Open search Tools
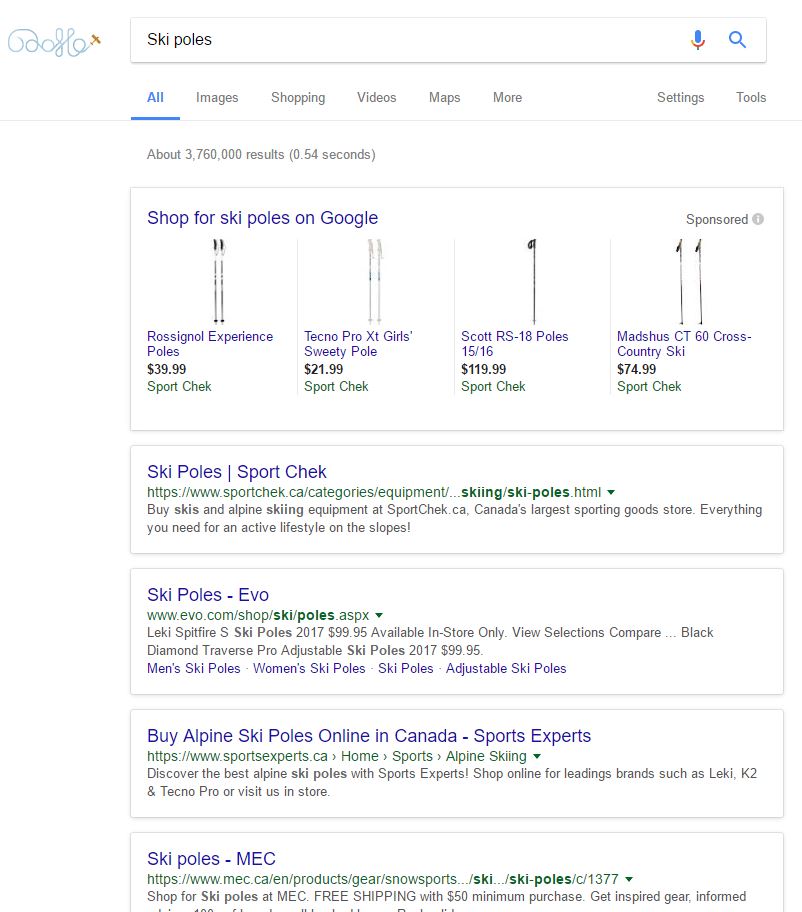 [751, 98]
